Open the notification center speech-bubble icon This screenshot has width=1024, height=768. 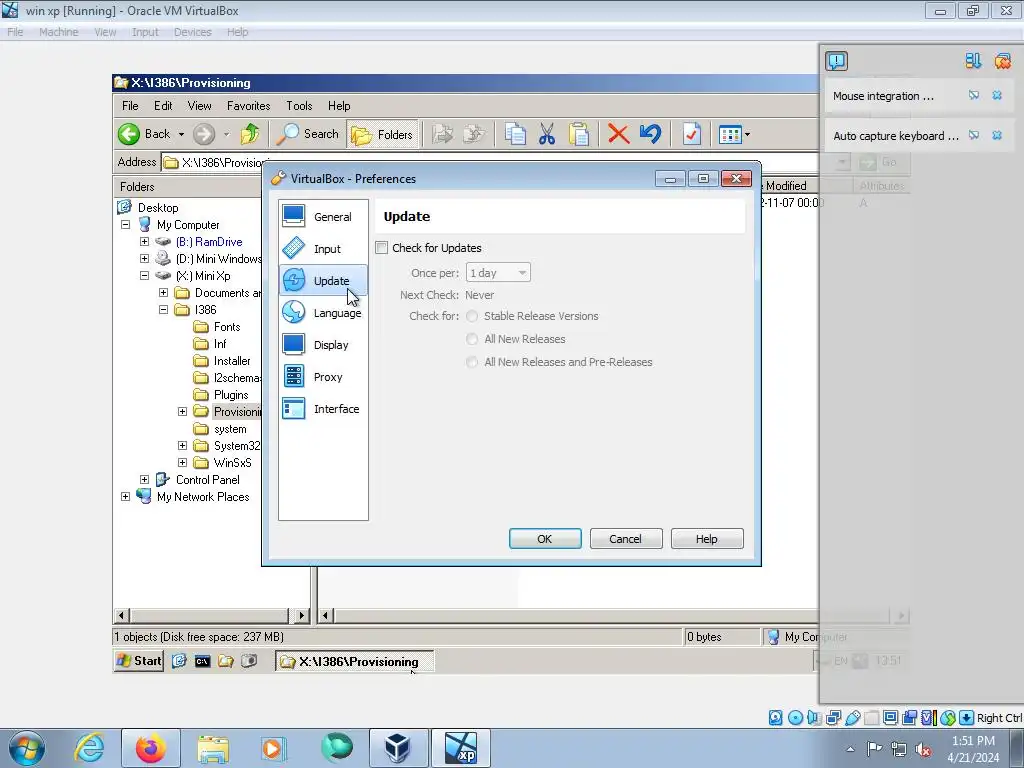point(837,61)
